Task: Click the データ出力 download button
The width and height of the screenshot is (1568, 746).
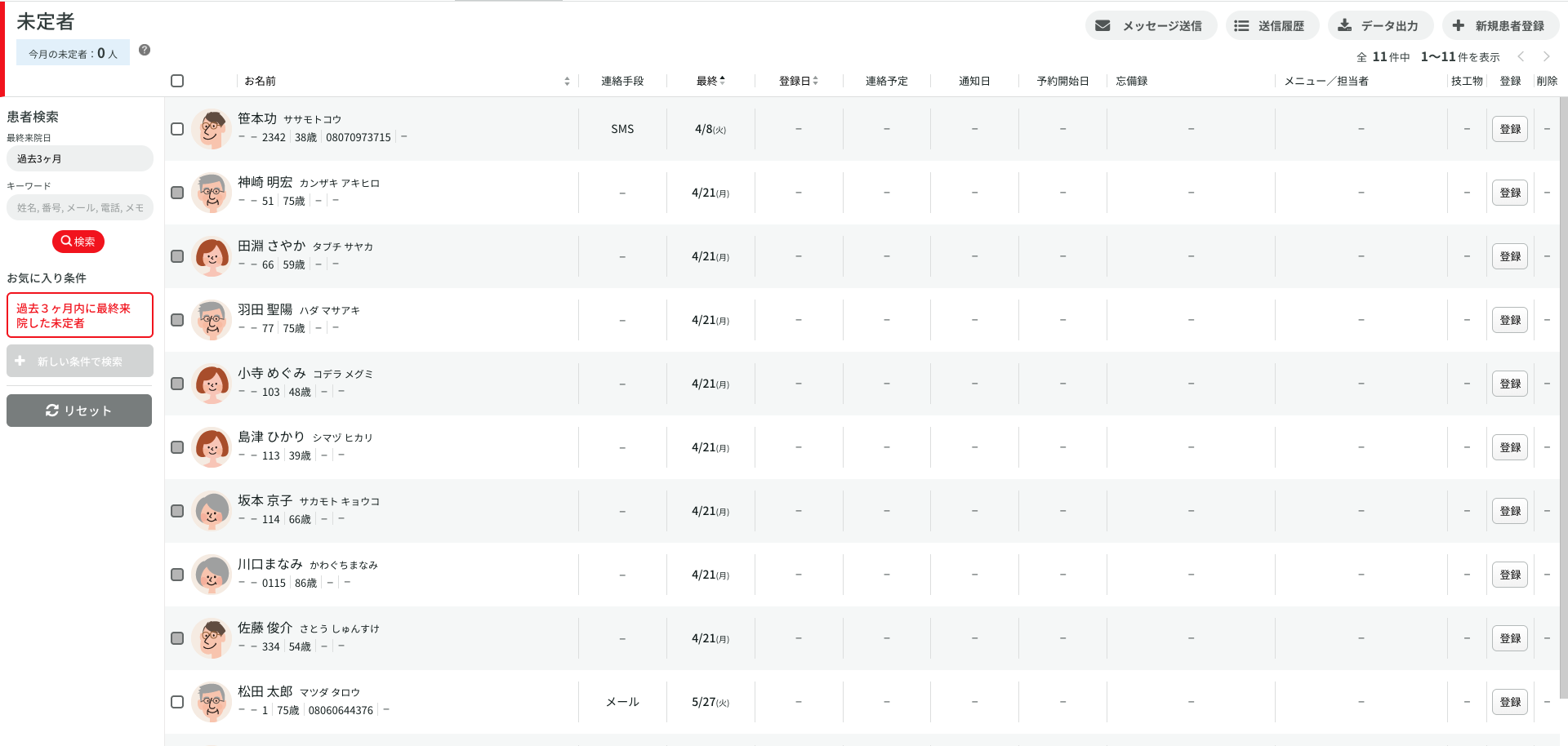Action: point(1379,26)
